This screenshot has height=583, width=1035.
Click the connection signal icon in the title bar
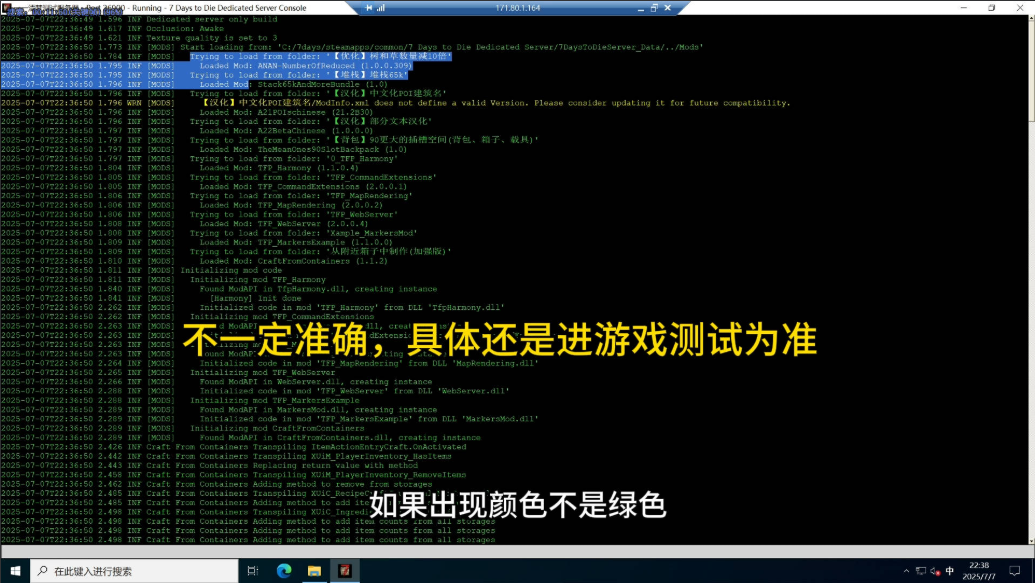pos(380,7)
